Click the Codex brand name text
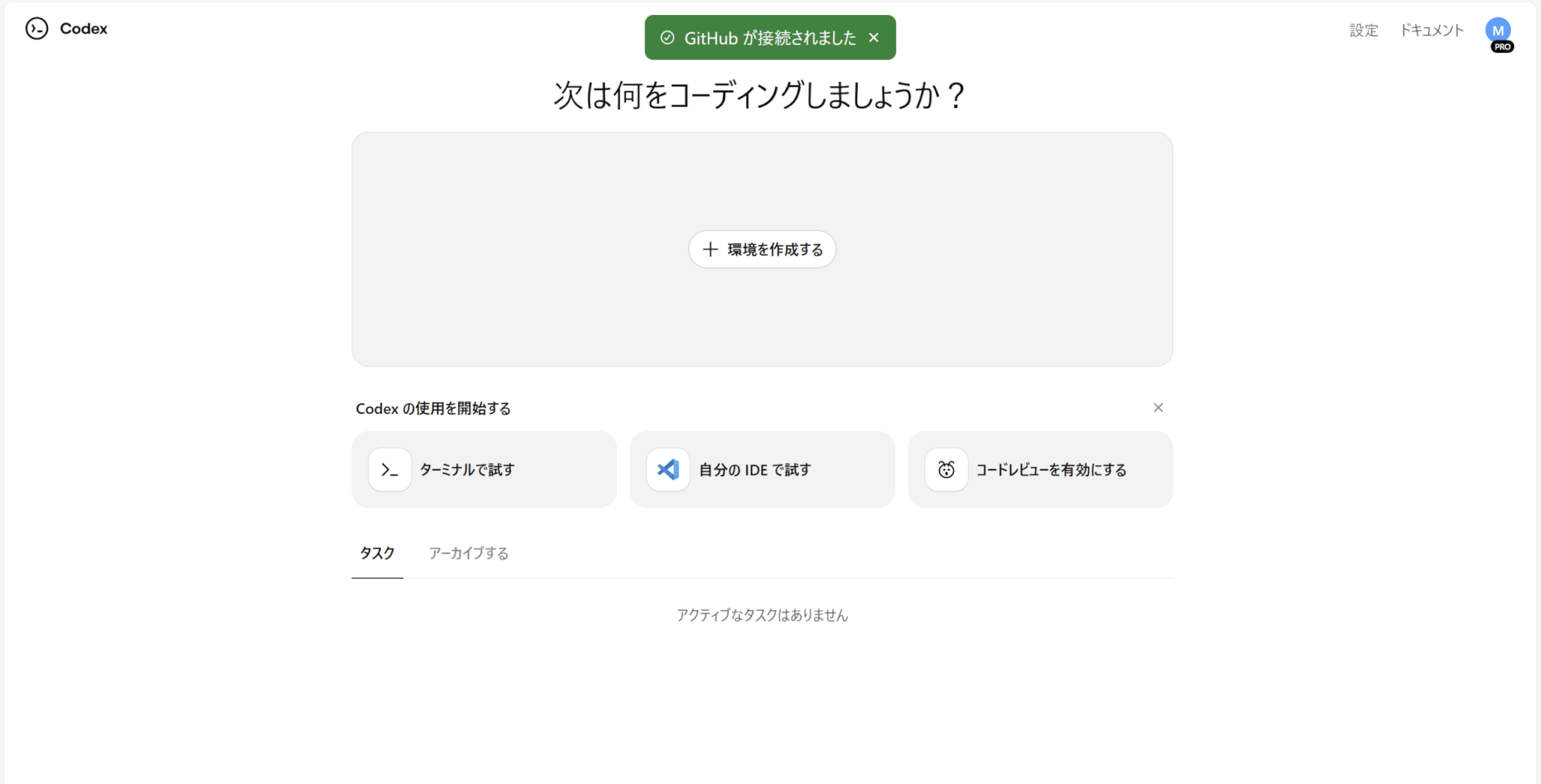 point(84,29)
